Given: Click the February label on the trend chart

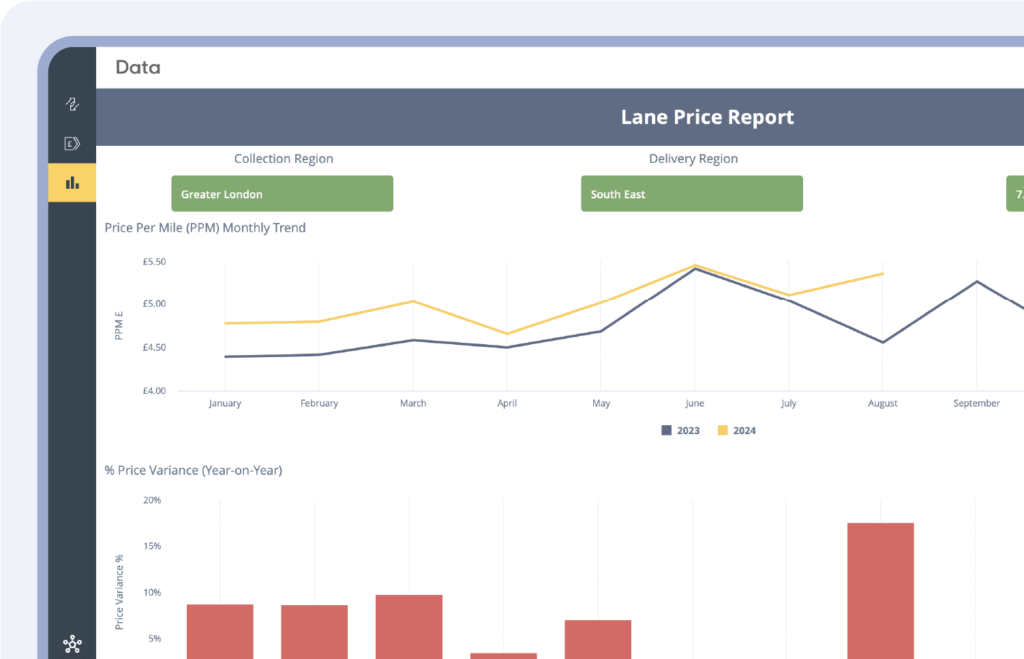Looking at the screenshot, I should click(319, 403).
